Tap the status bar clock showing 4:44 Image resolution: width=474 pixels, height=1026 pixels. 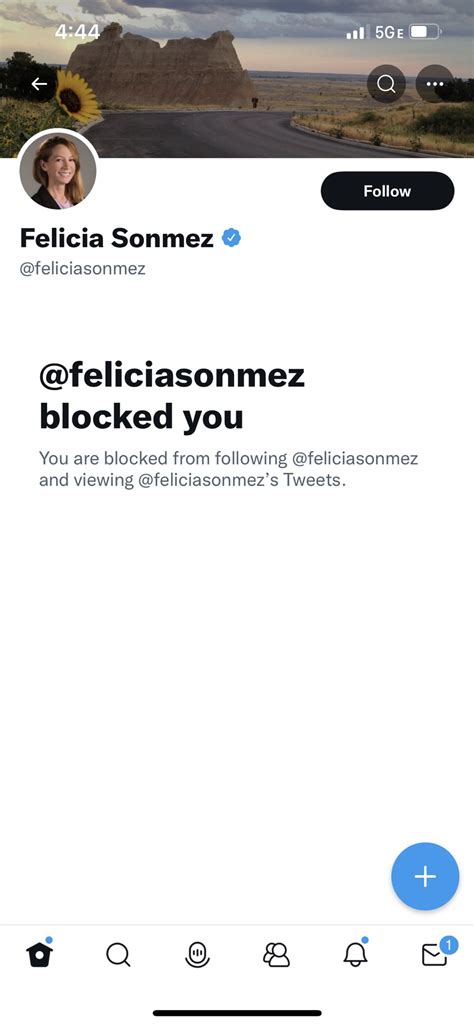pos(77,31)
